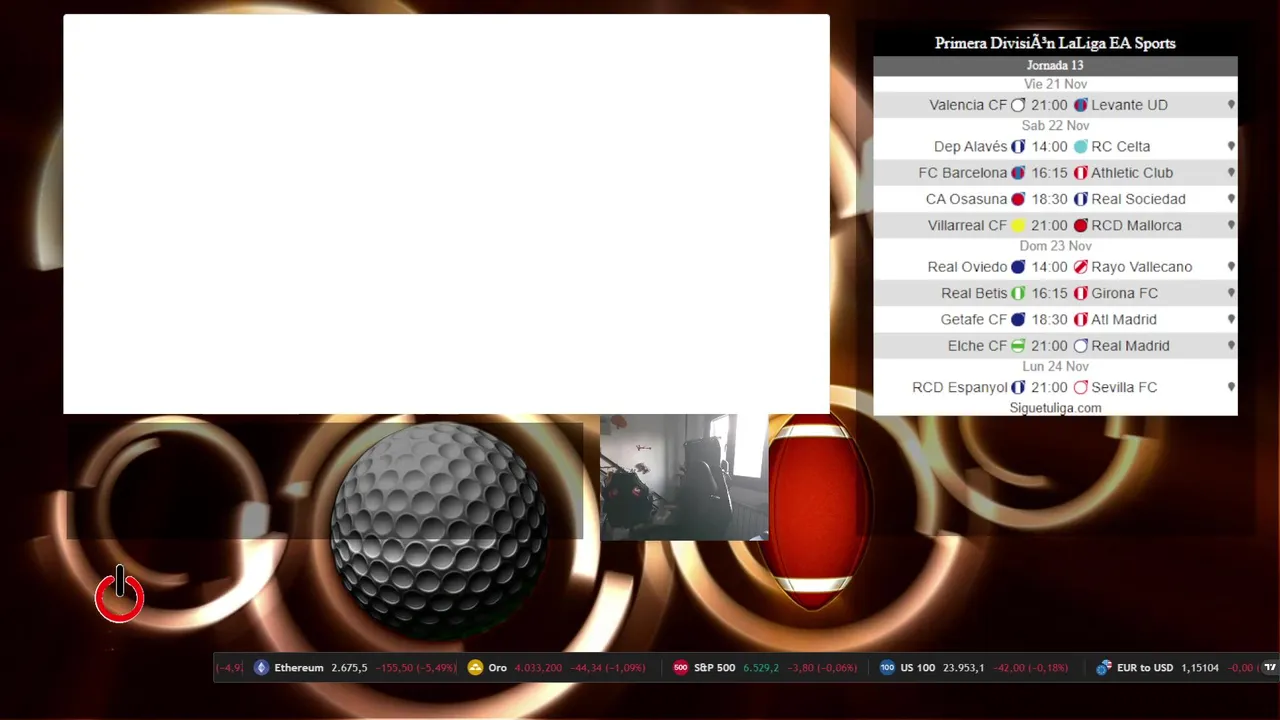The image size is (1280, 720).
Task: Click the CA Osasuna red crest icon
Action: coord(1018,200)
